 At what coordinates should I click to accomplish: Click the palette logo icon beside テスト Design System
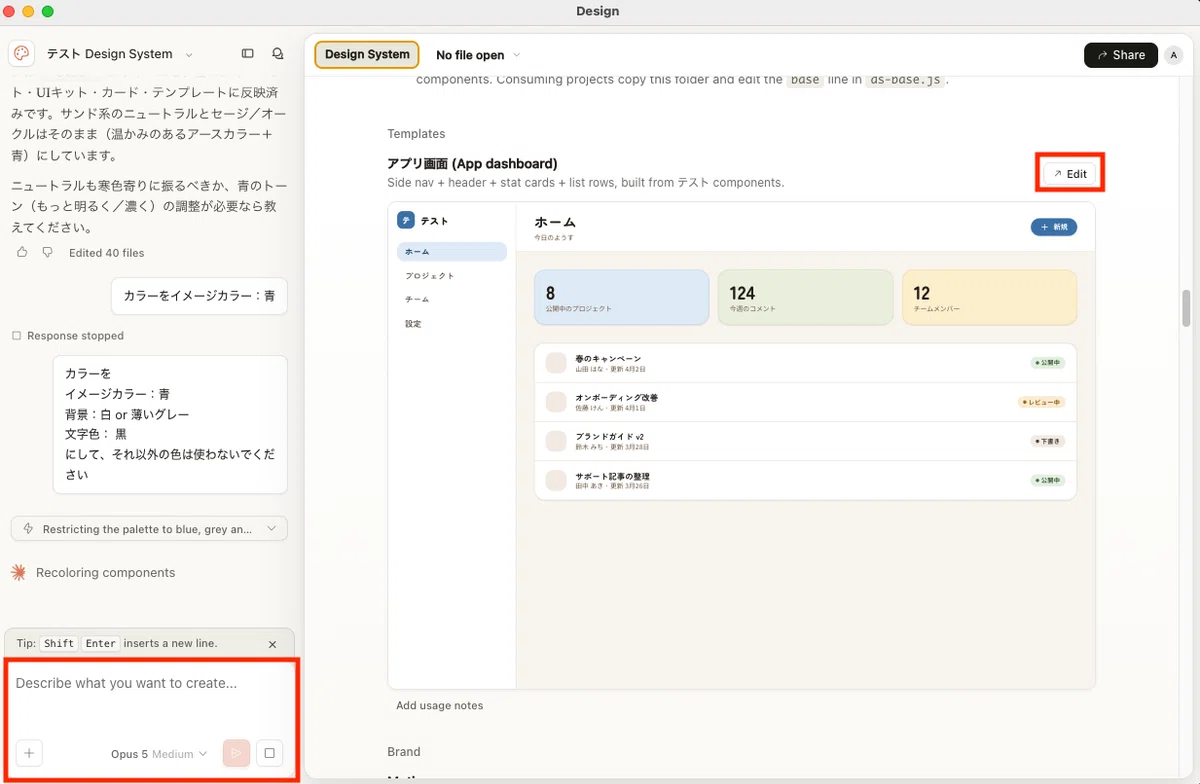(22, 54)
